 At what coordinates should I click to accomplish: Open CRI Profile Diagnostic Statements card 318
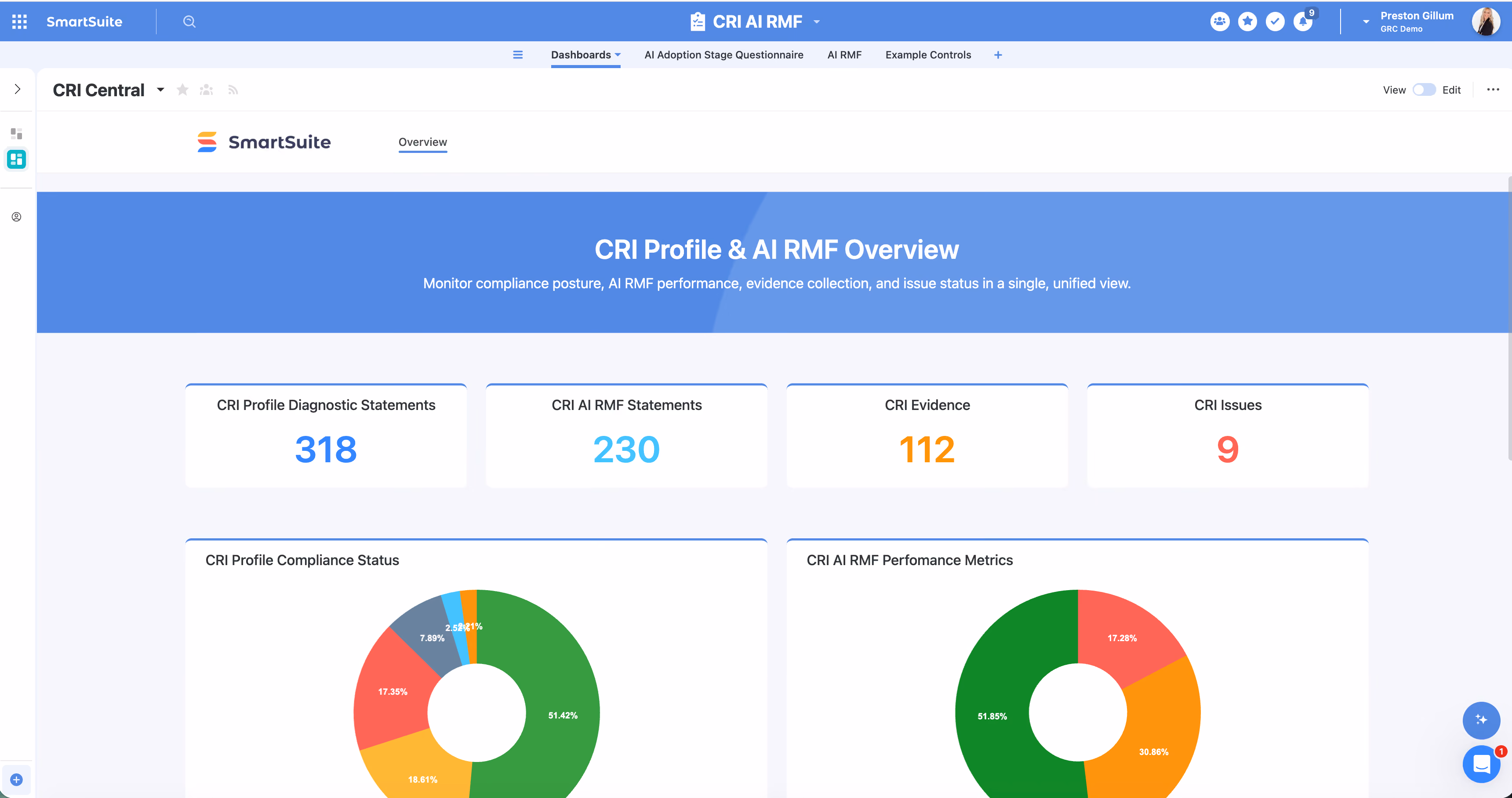[x=326, y=436]
